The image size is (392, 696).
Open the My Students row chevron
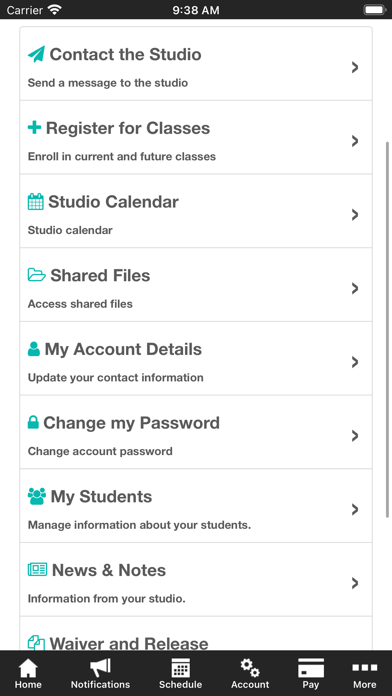[355, 510]
